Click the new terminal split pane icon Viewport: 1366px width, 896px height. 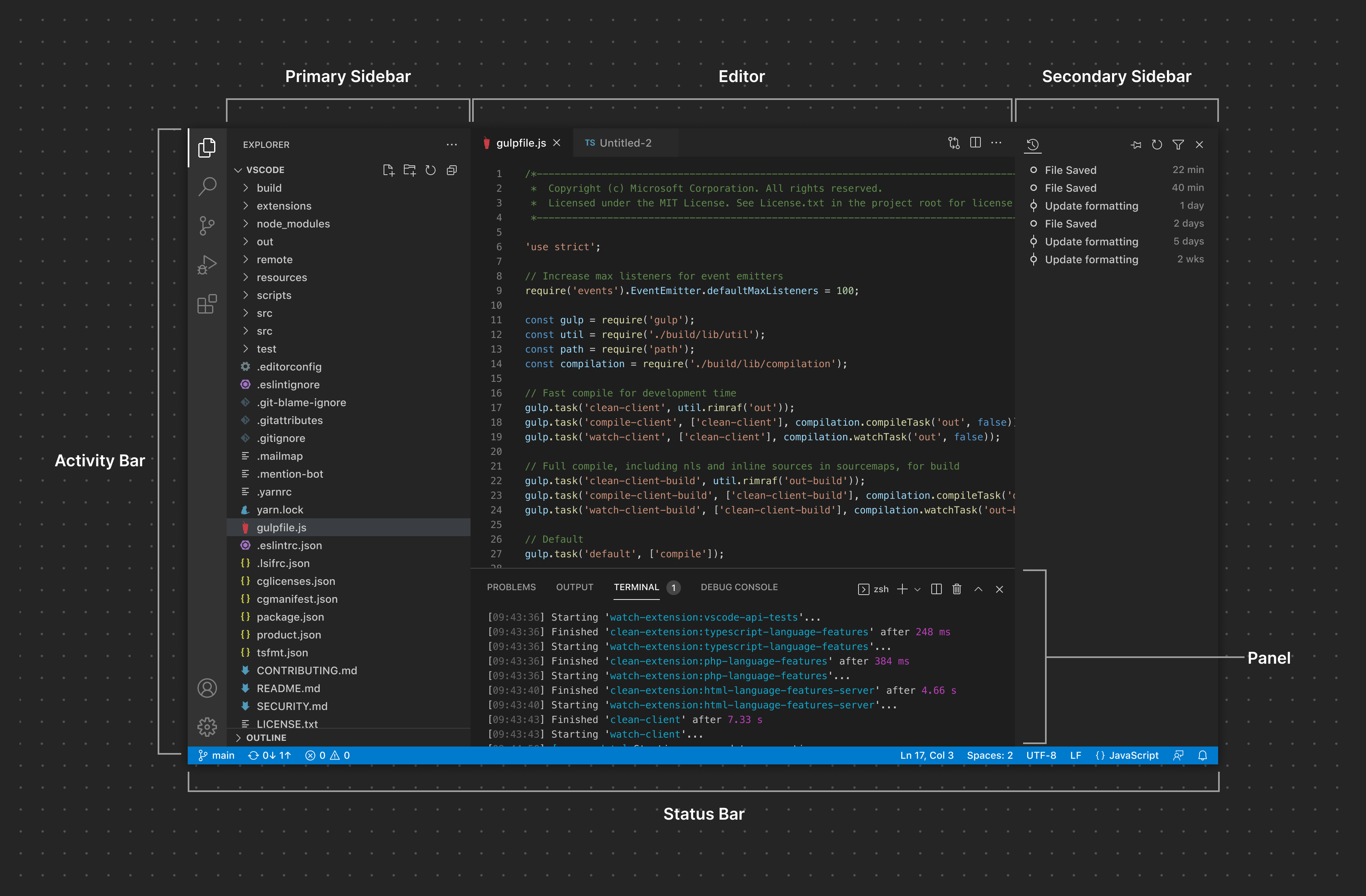(935, 589)
